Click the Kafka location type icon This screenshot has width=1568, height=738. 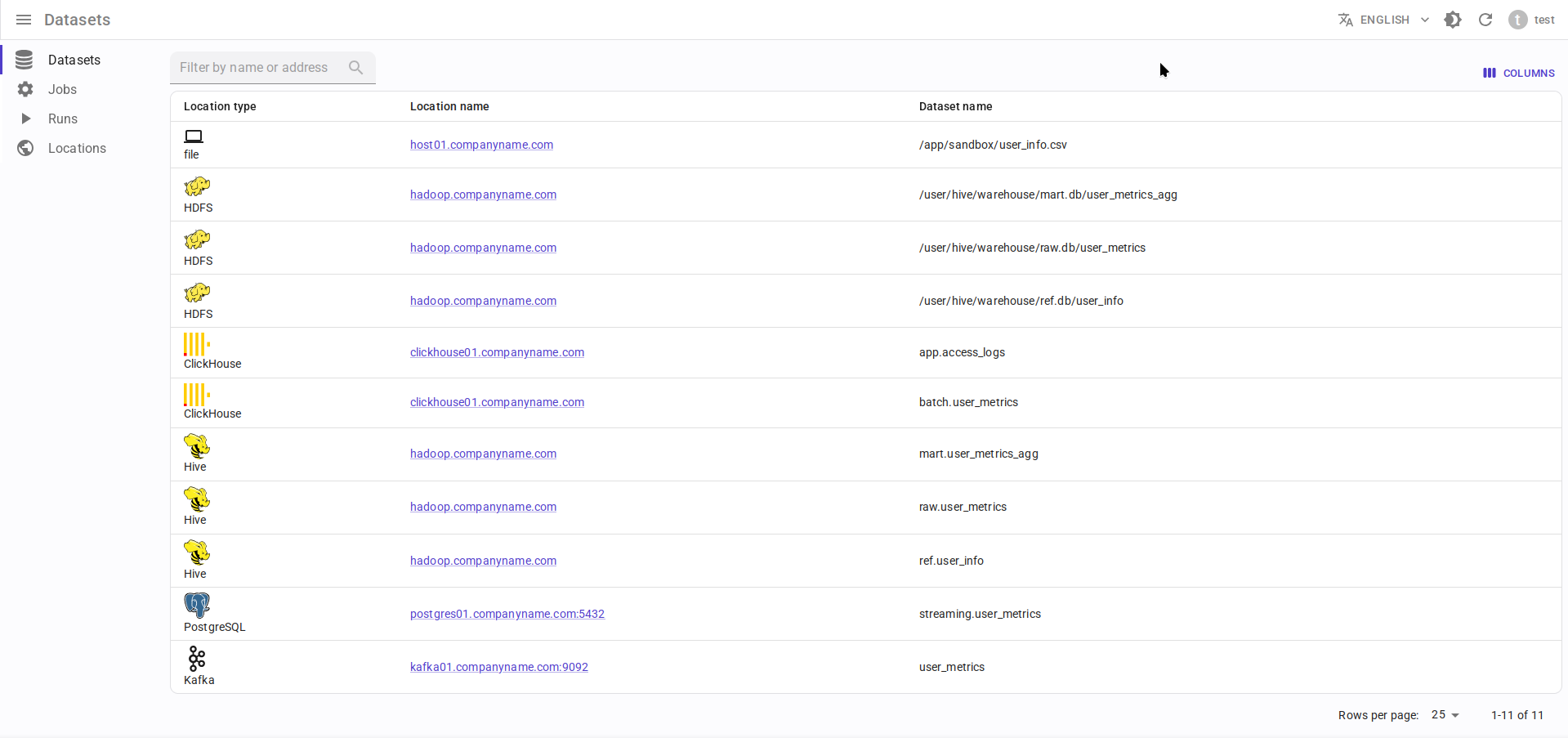tap(197, 659)
